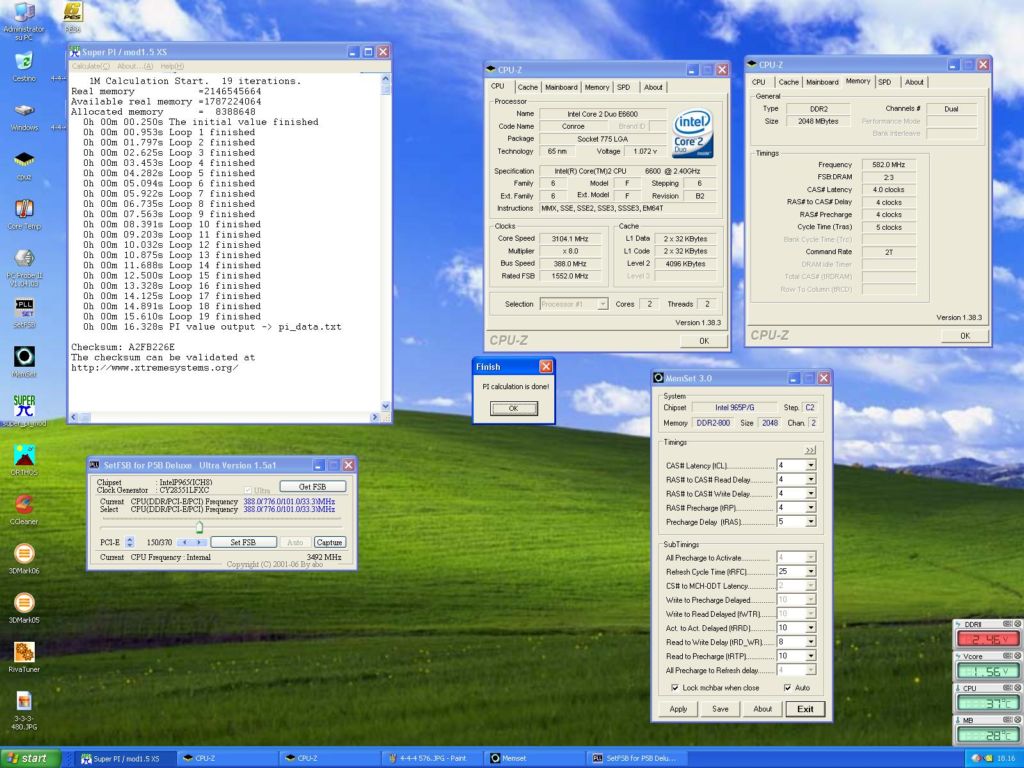Toggle the Auto checkbox in MemSet

coord(787,688)
